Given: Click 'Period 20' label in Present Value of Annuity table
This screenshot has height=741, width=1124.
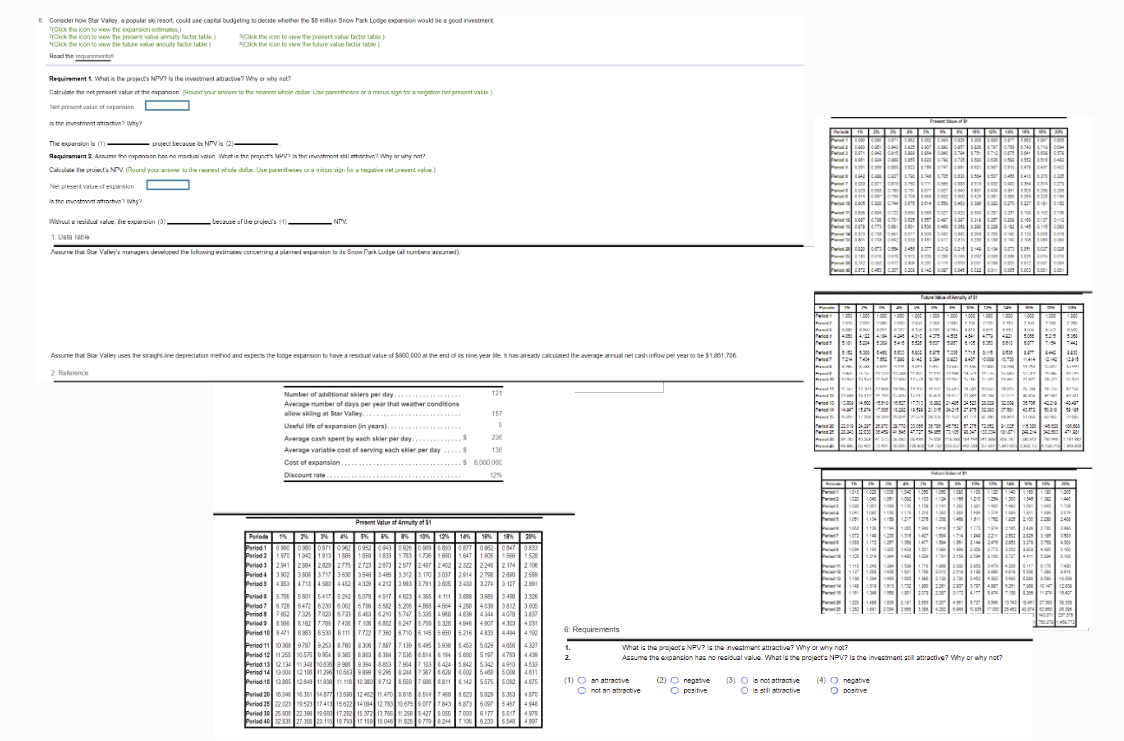Looking at the screenshot, I should click(256, 695).
